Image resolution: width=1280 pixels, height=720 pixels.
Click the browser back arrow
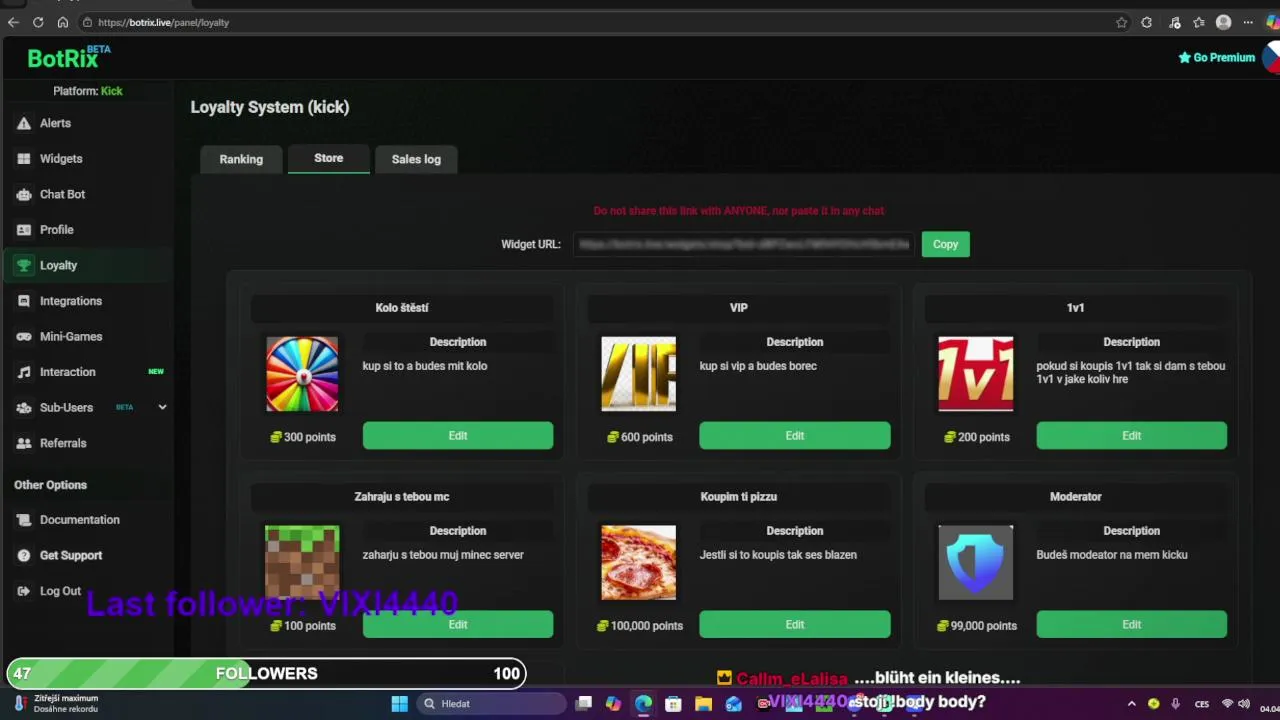[13, 22]
